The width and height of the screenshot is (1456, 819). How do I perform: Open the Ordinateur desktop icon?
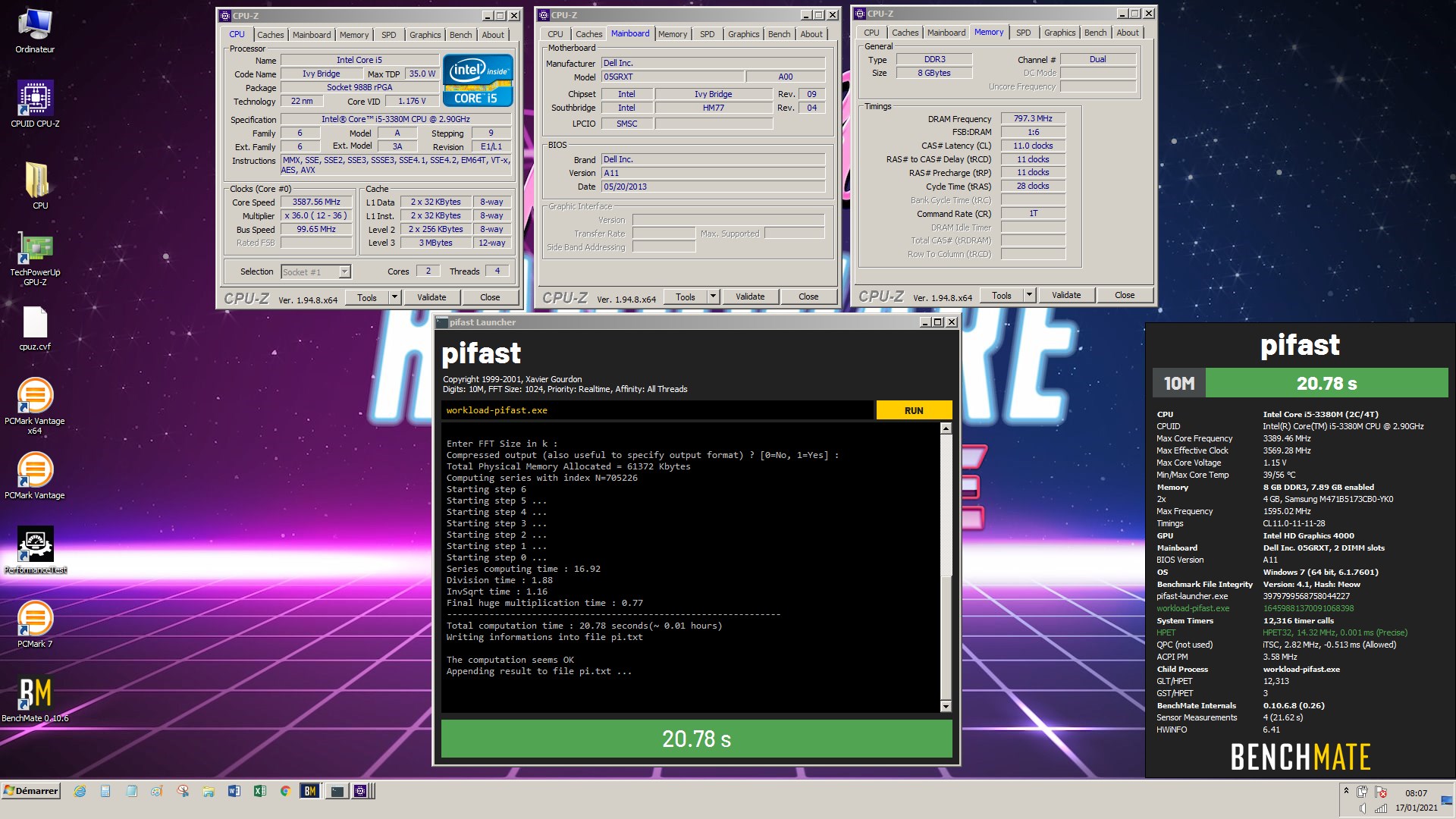[35, 30]
